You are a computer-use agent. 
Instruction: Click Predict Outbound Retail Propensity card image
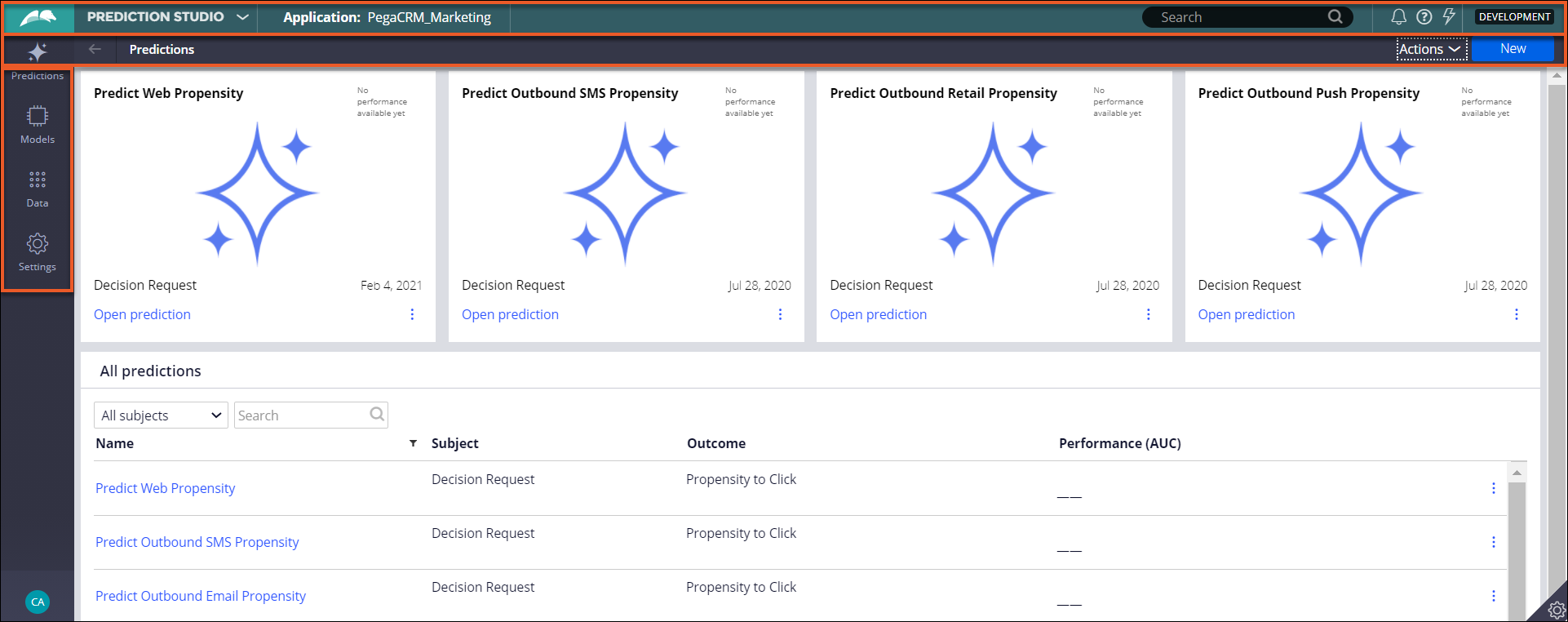coord(993,193)
